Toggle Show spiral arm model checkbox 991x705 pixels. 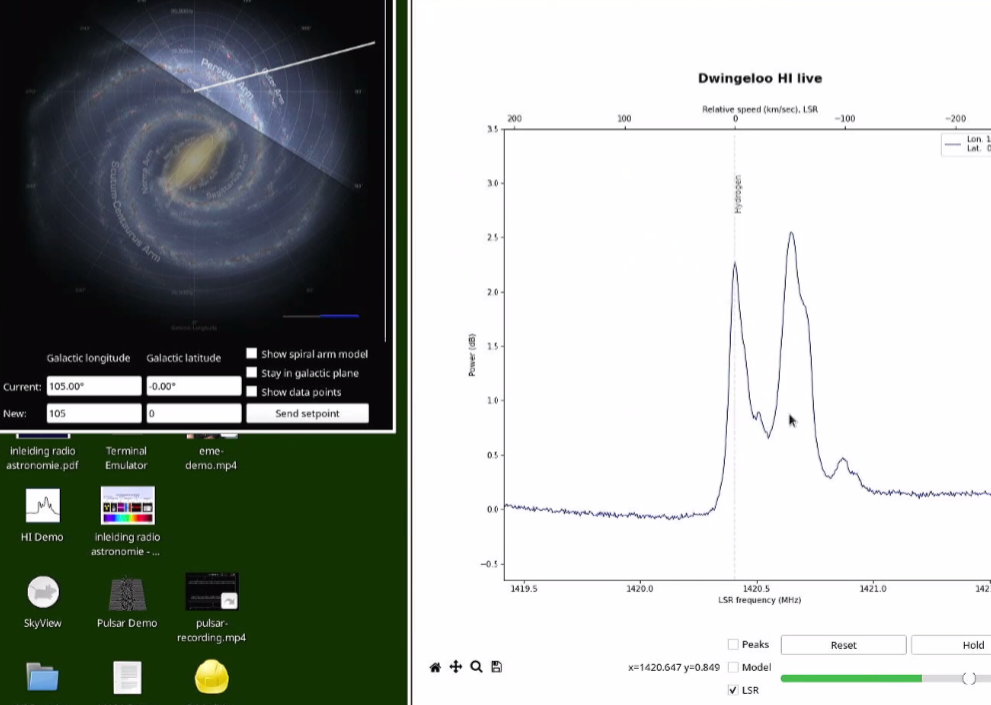point(252,354)
